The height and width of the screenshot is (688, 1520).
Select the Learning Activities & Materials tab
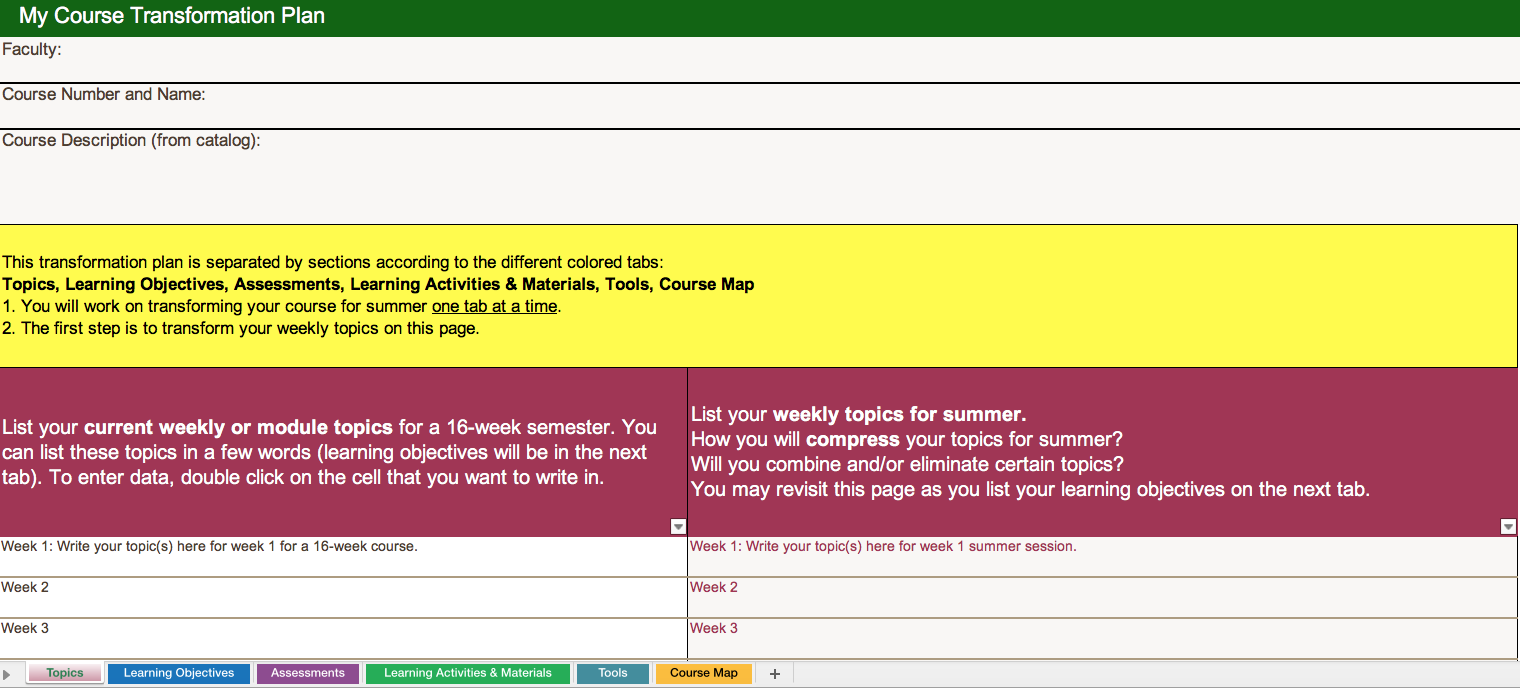pyautogui.click(x=467, y=673)
